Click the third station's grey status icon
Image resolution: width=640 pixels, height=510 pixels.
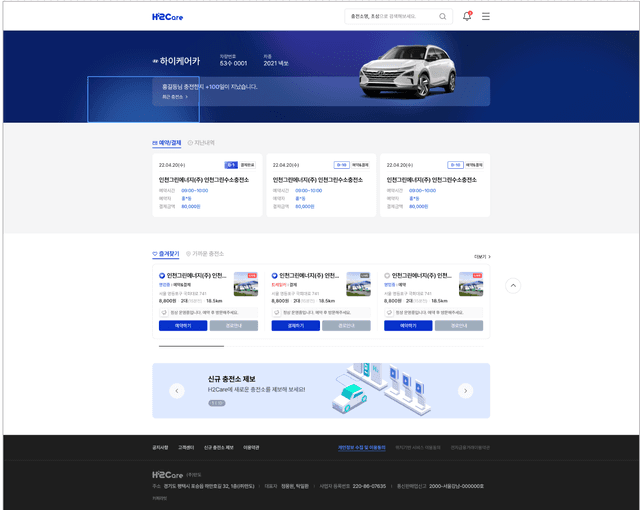pyautogui.click(x=388, y=275)
